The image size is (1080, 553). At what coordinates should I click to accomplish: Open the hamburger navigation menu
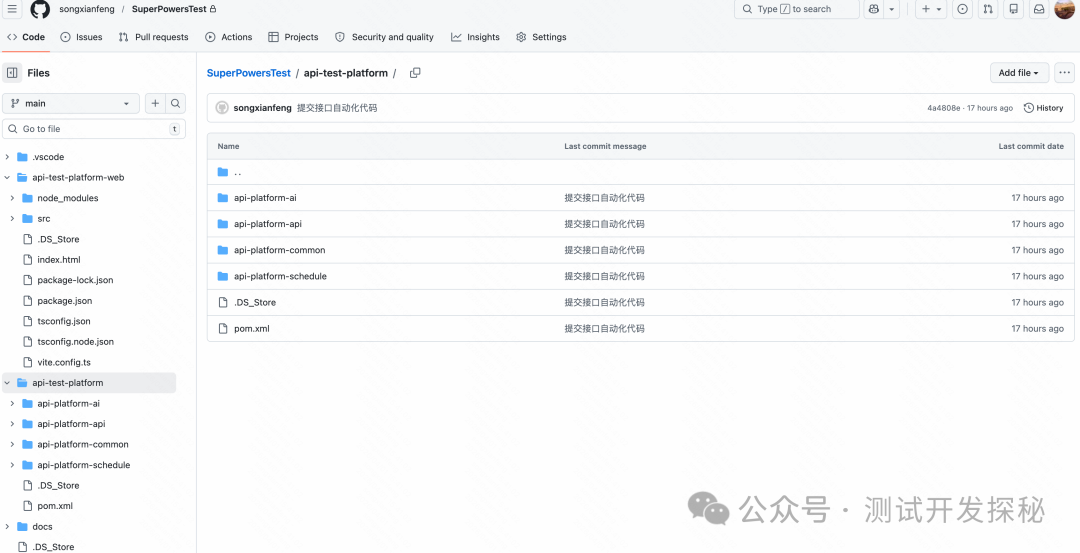tap(12, 9)
